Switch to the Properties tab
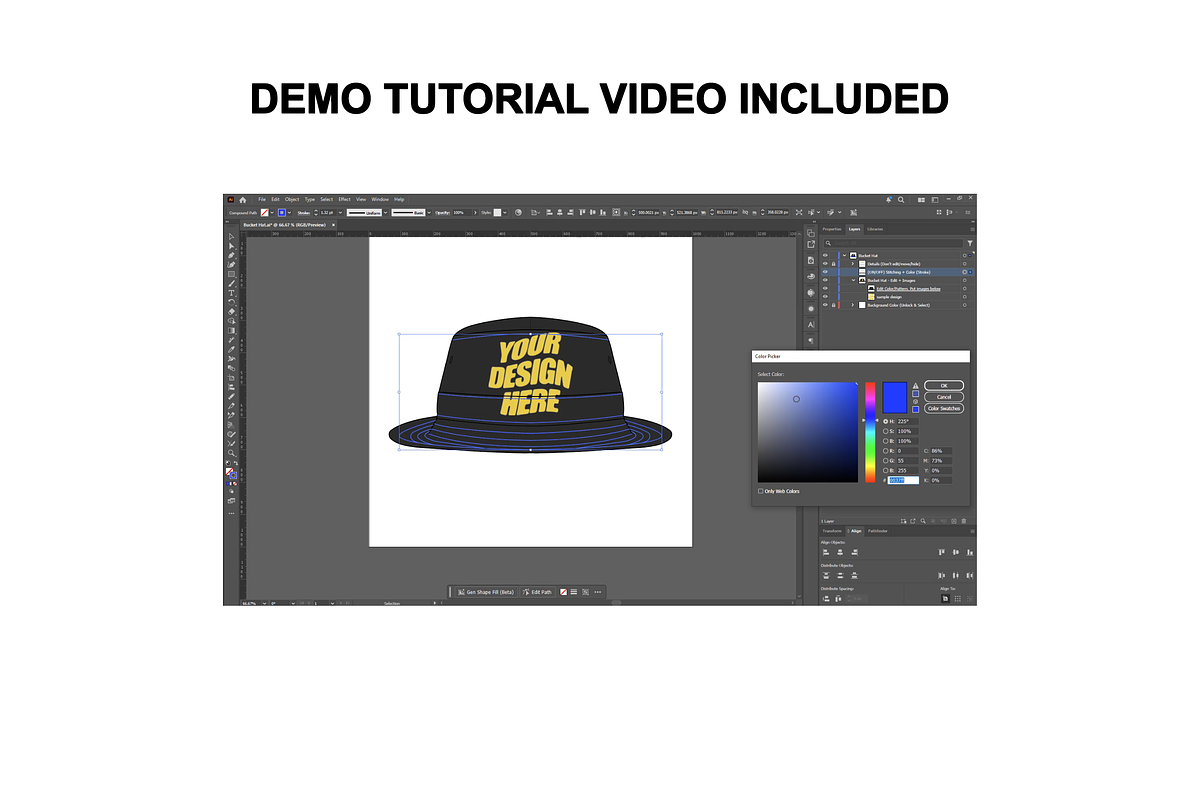The height and width of the screenshot is (800, 1200). click(832, 229)
